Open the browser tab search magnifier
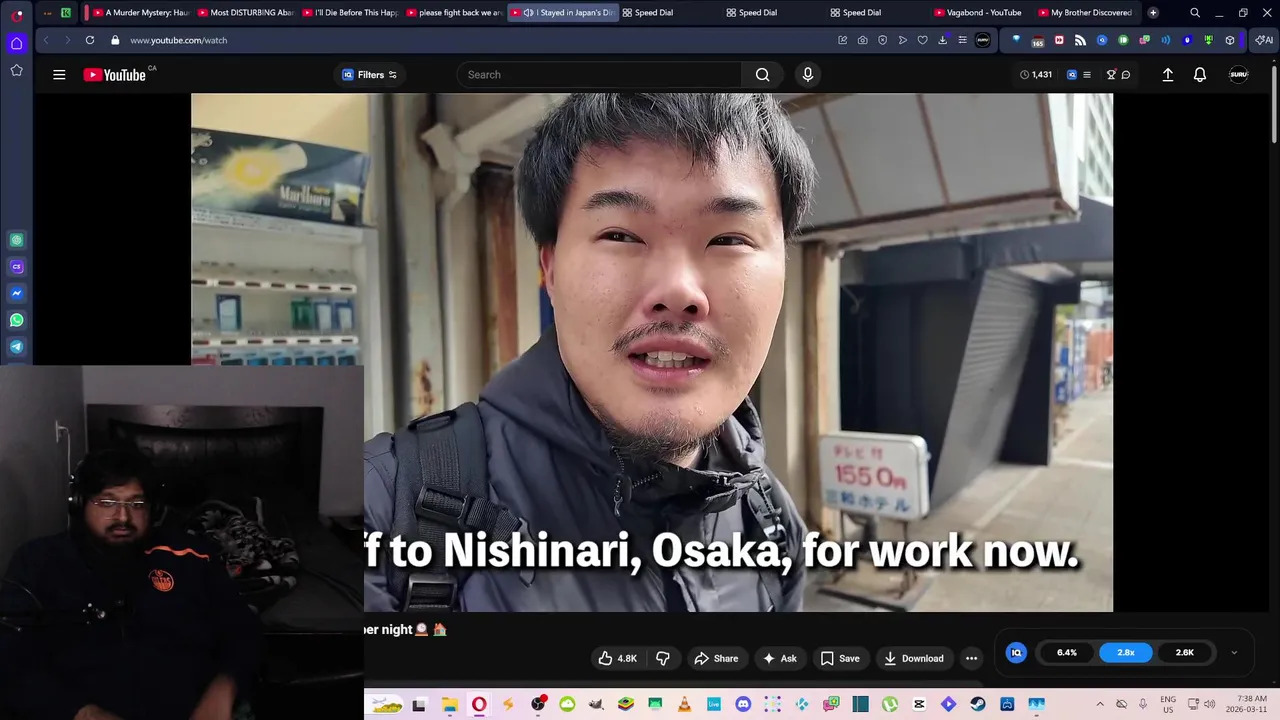The width and height of the screenshot is (1280, 720). pyautogui.click(x=1195, y=13)
